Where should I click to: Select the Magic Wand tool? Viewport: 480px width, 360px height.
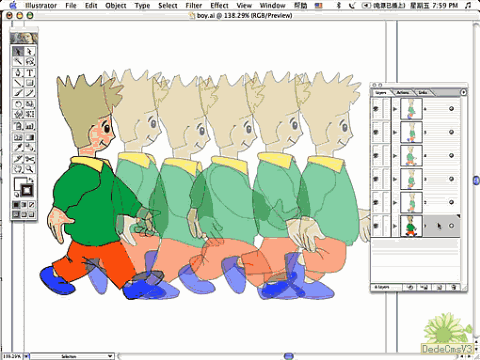(x=18, y=61)
